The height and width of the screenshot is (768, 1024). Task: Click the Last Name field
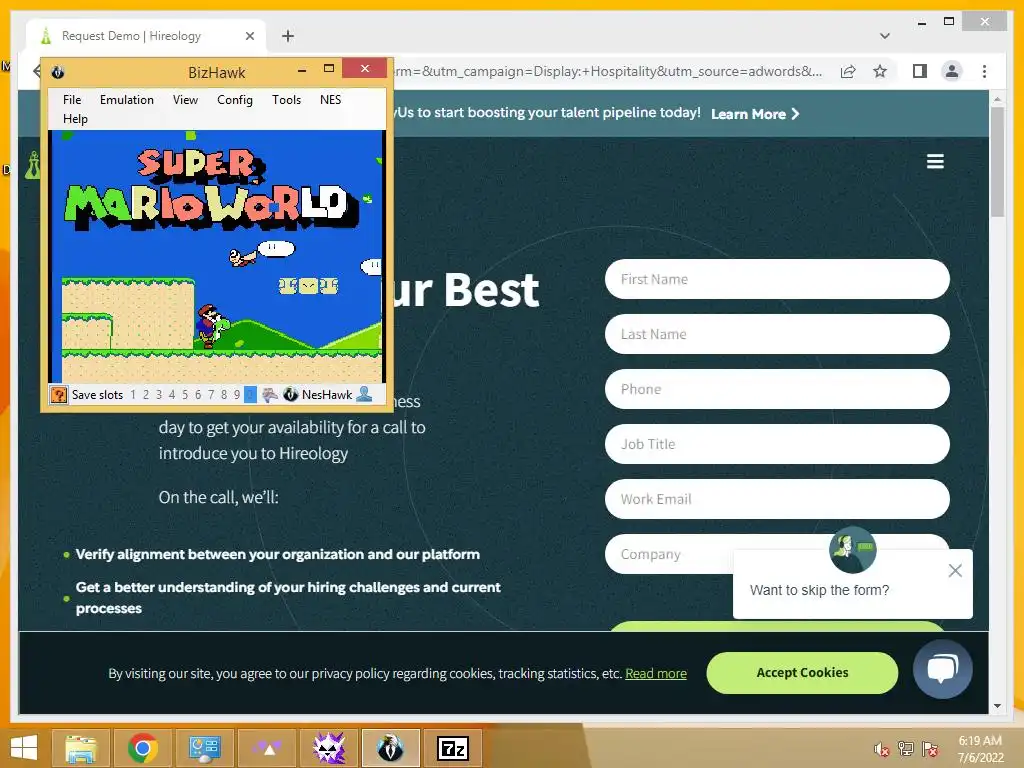[x=777, y=334]
